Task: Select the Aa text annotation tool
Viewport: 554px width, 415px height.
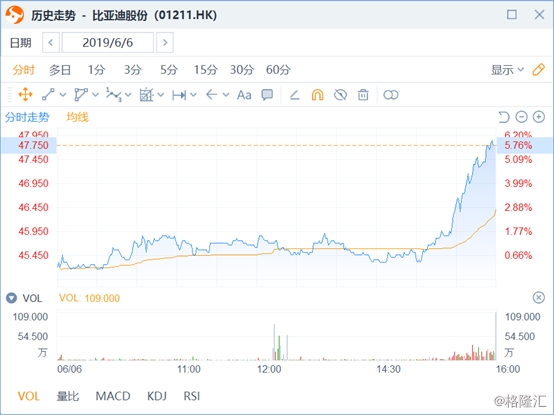Action: 244,95
